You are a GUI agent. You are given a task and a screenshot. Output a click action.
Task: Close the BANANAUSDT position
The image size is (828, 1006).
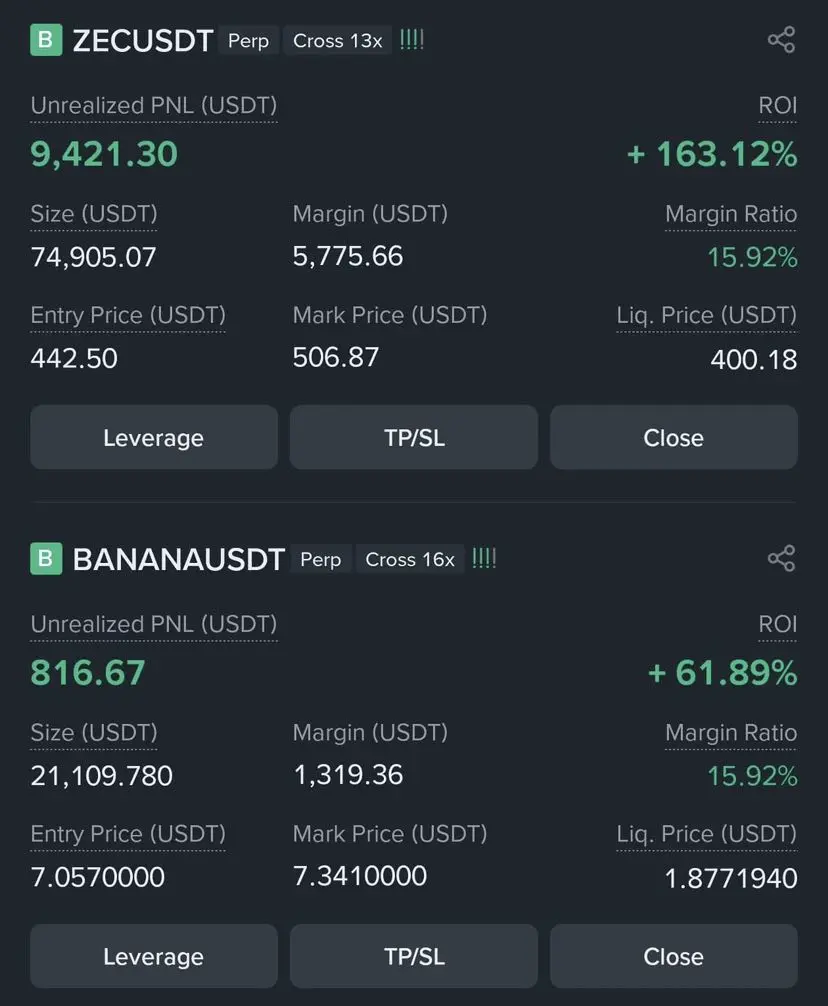[674, 956]
